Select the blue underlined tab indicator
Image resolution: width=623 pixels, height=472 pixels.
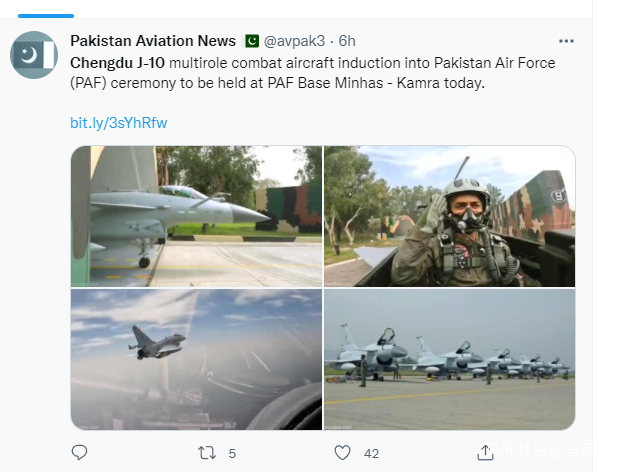pos(46,15)
